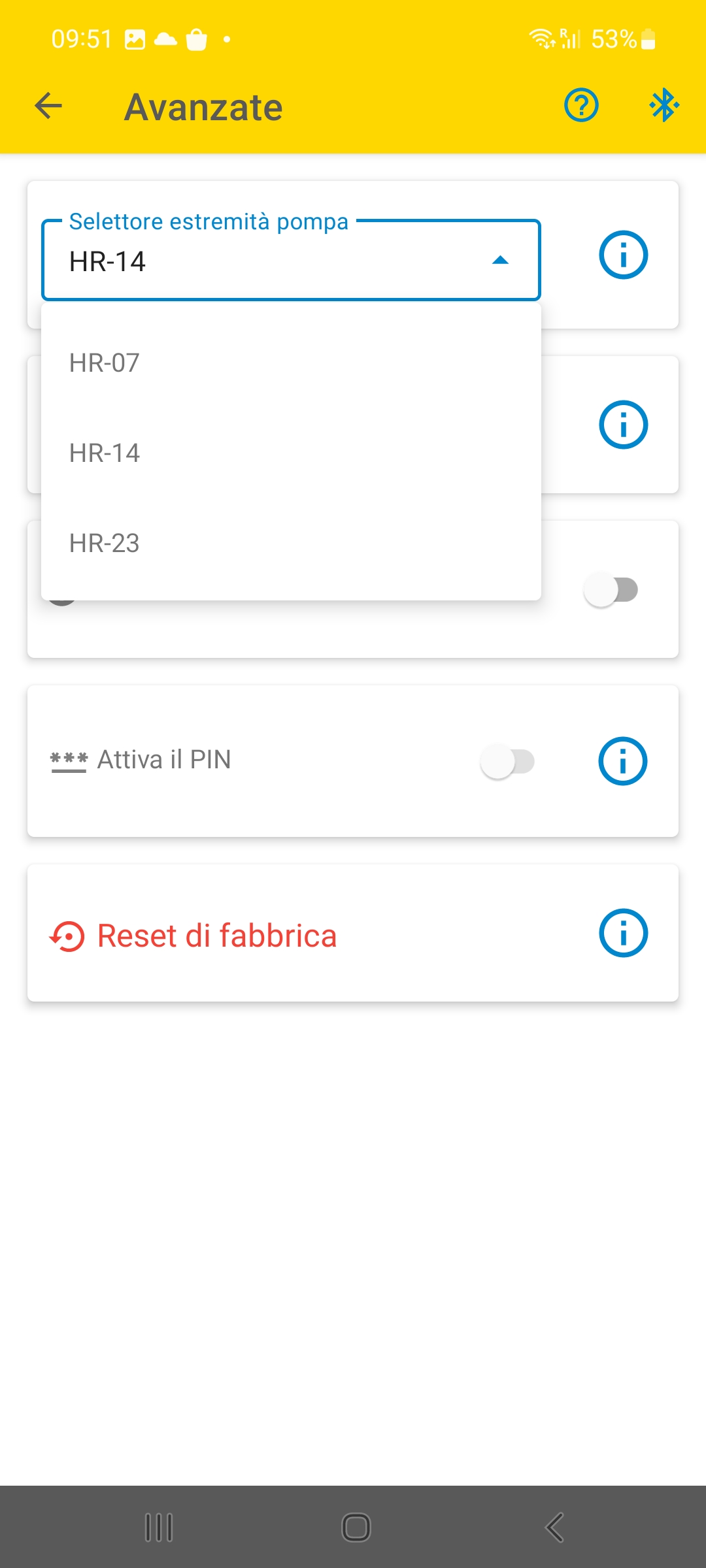Open info for Reset di fabbrica
The width and height of the screenshot is (706, 1568).
pos(623,933)
